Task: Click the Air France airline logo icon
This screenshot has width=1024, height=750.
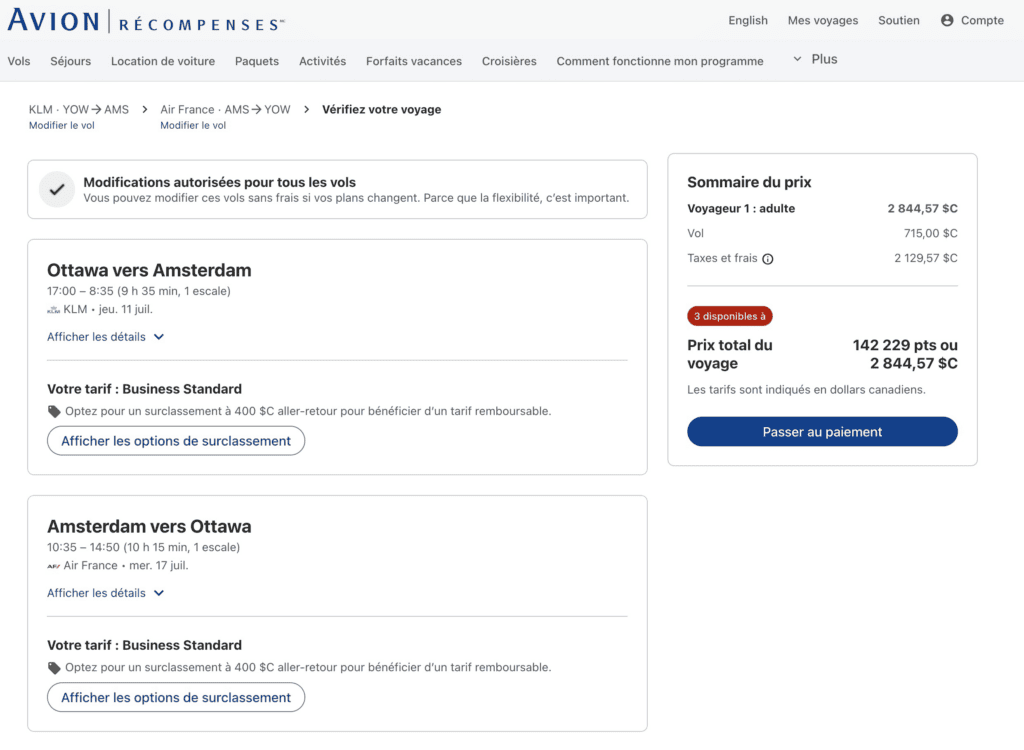Action: click(54, 566)
